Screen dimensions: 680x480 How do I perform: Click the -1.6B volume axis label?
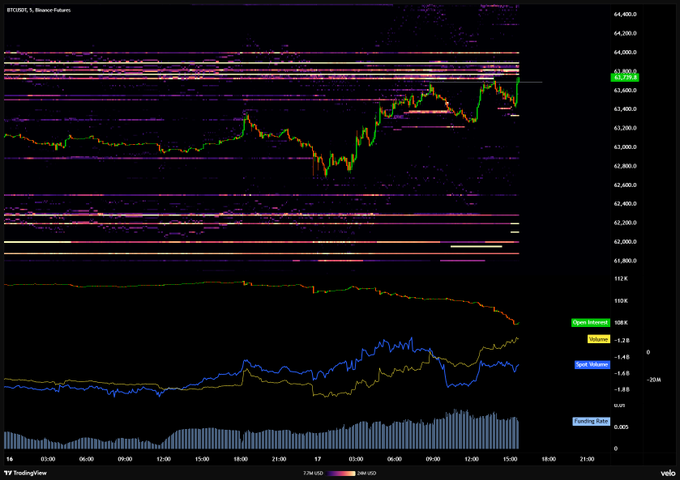622,373
